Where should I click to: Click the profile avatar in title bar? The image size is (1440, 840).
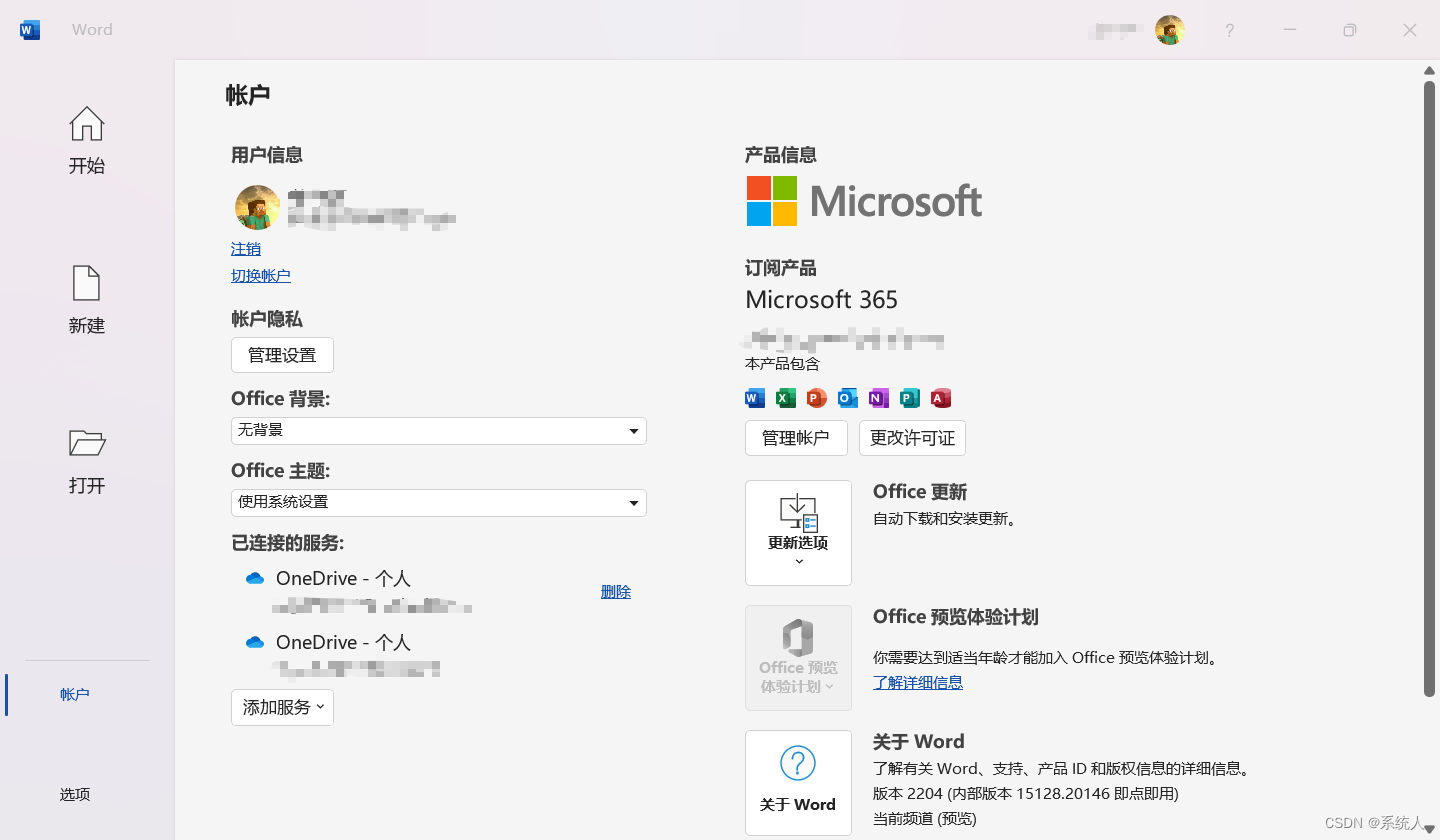[1170, 30]
